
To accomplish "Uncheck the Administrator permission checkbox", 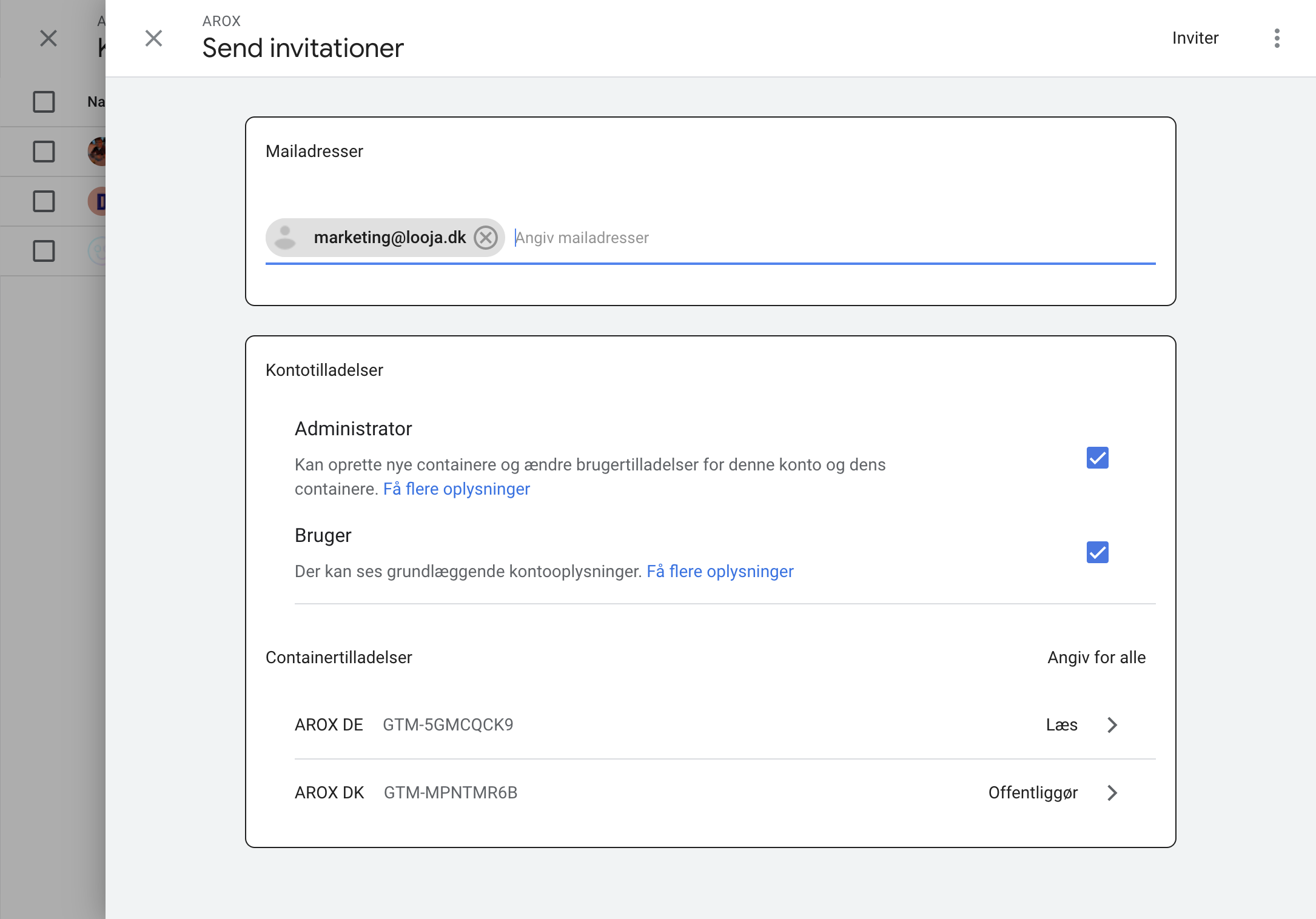I will [1098, 458].
